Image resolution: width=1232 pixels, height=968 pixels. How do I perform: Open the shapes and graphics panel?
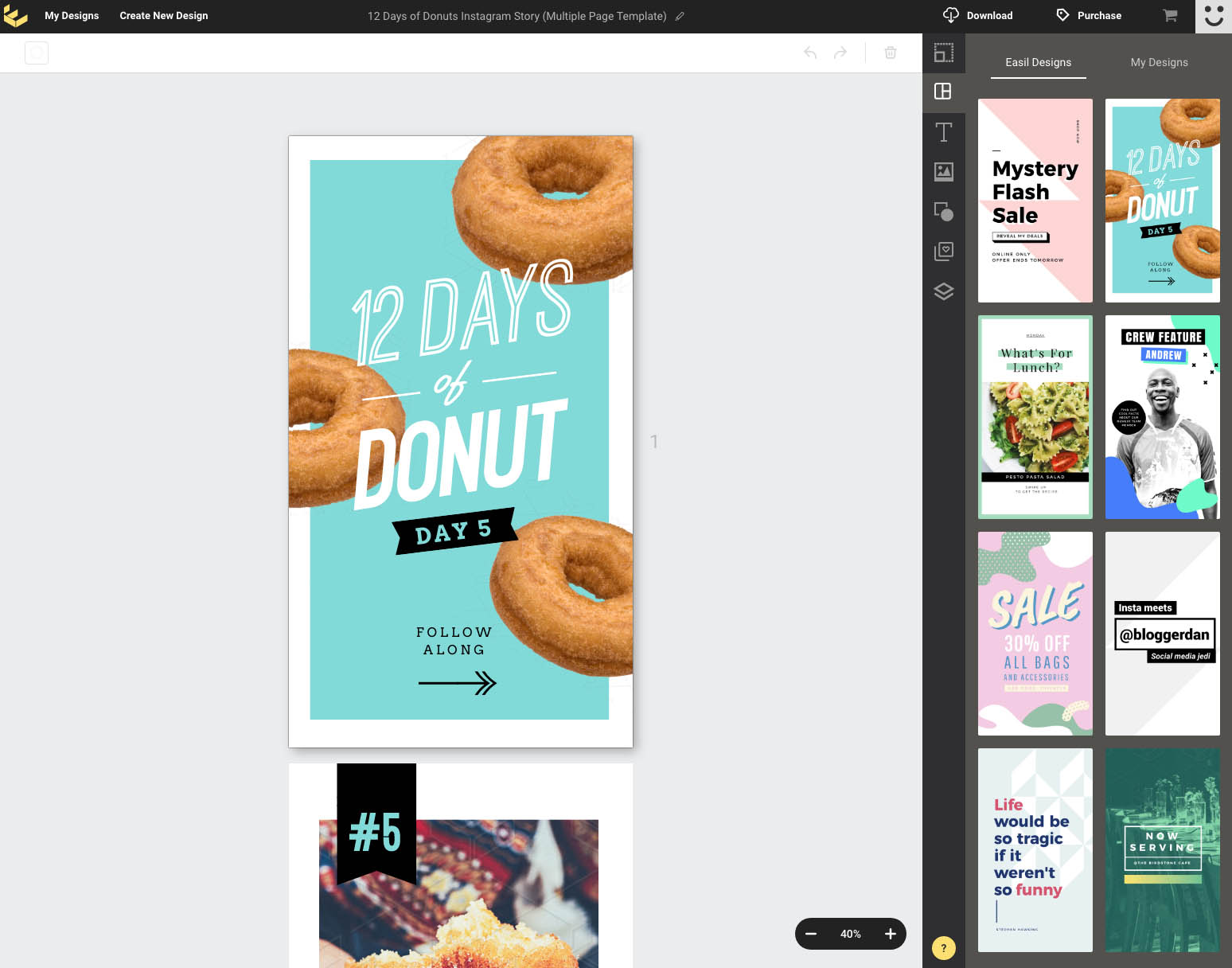click(943, 212)
